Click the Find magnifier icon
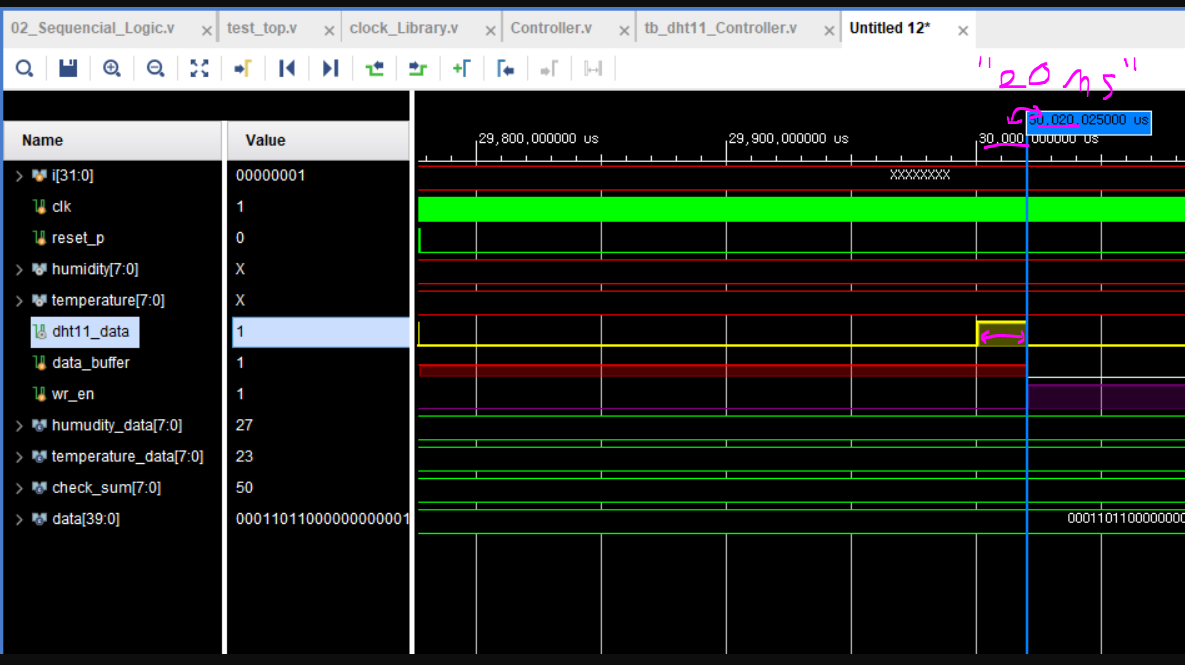This screenshot has height=665, width=1185. coord(24,68)
